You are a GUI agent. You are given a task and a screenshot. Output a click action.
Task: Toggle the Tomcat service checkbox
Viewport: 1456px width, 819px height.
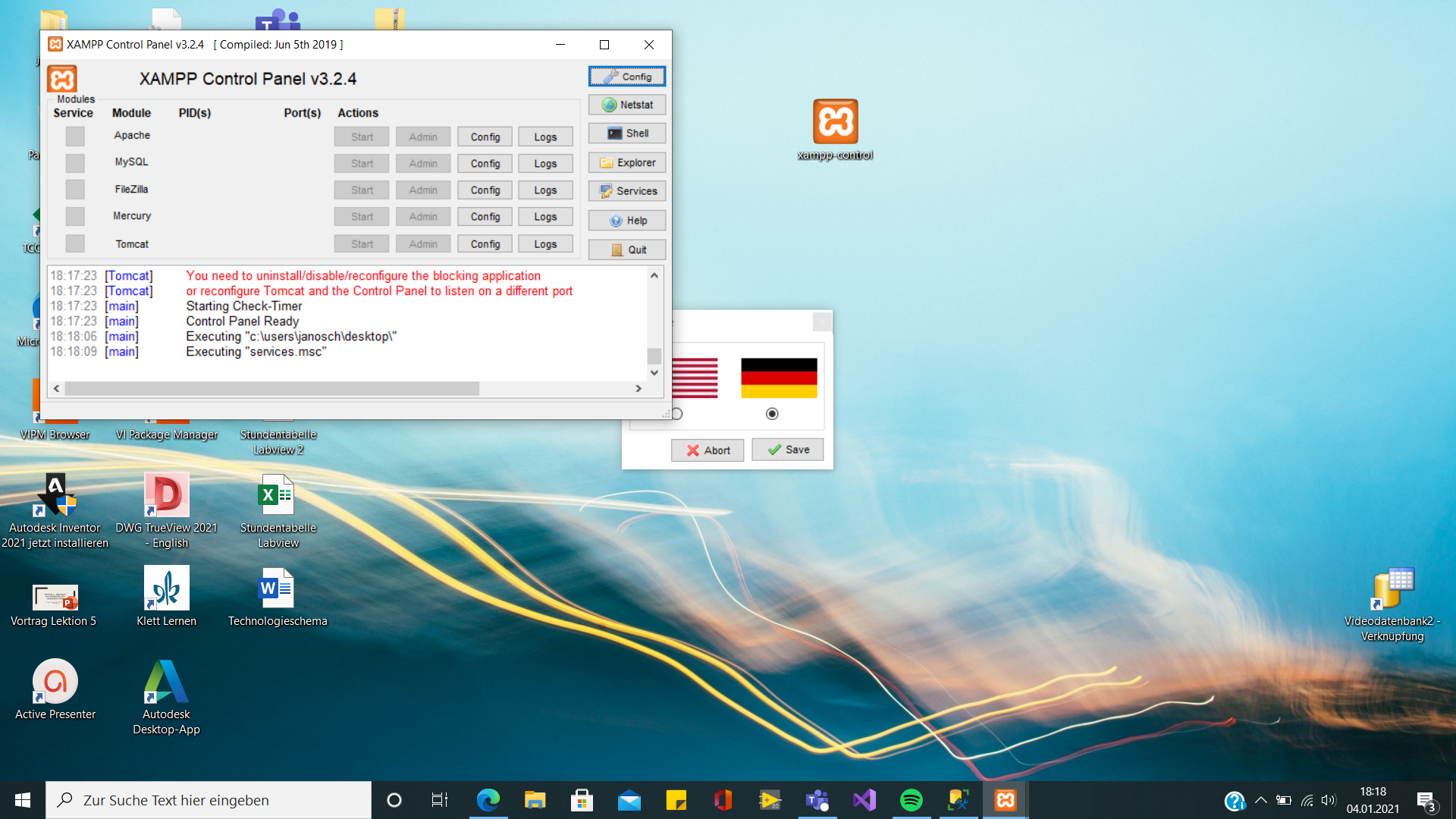pos(75,243)
